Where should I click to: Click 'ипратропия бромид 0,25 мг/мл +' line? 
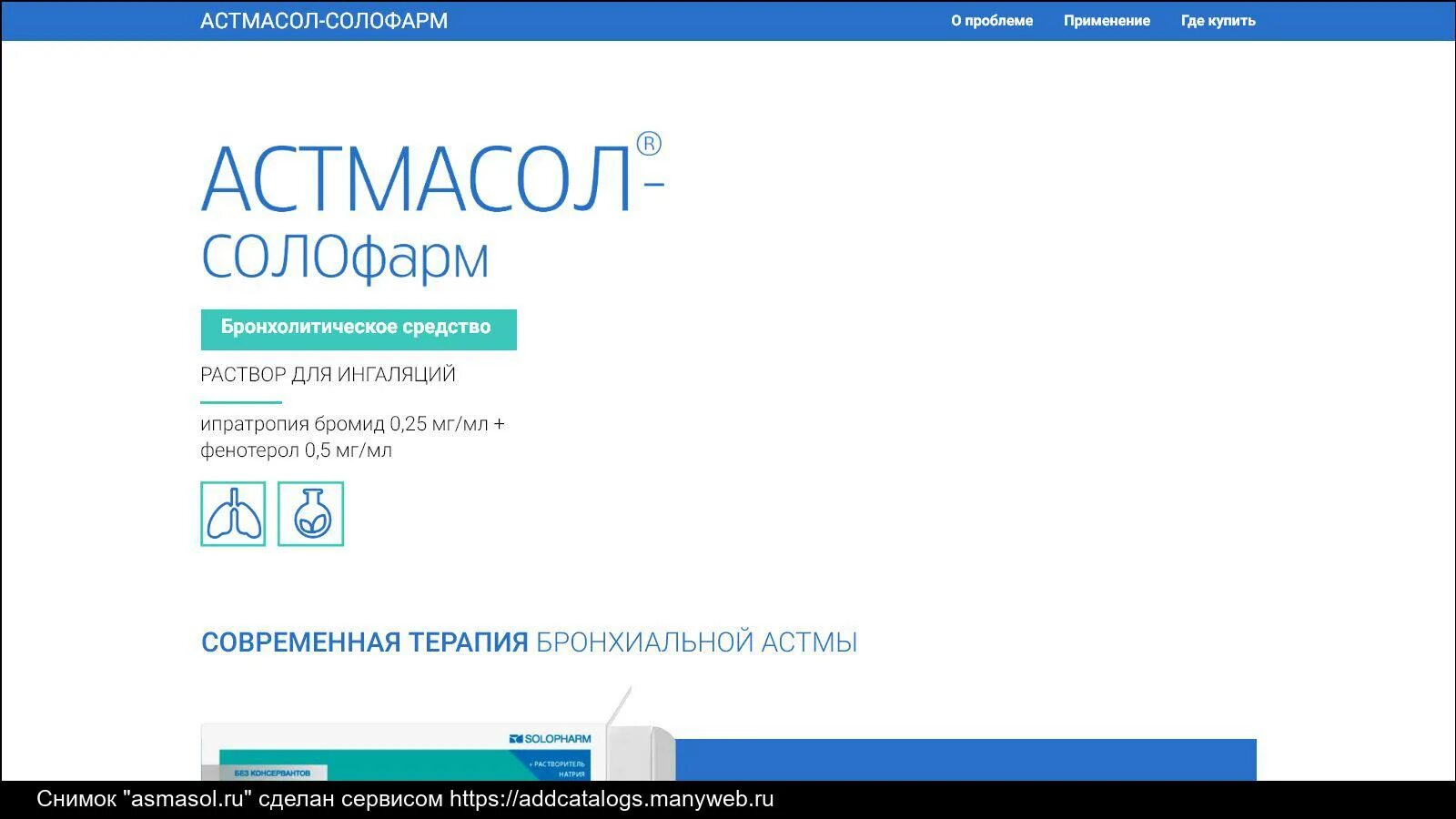tap(352, 424)
